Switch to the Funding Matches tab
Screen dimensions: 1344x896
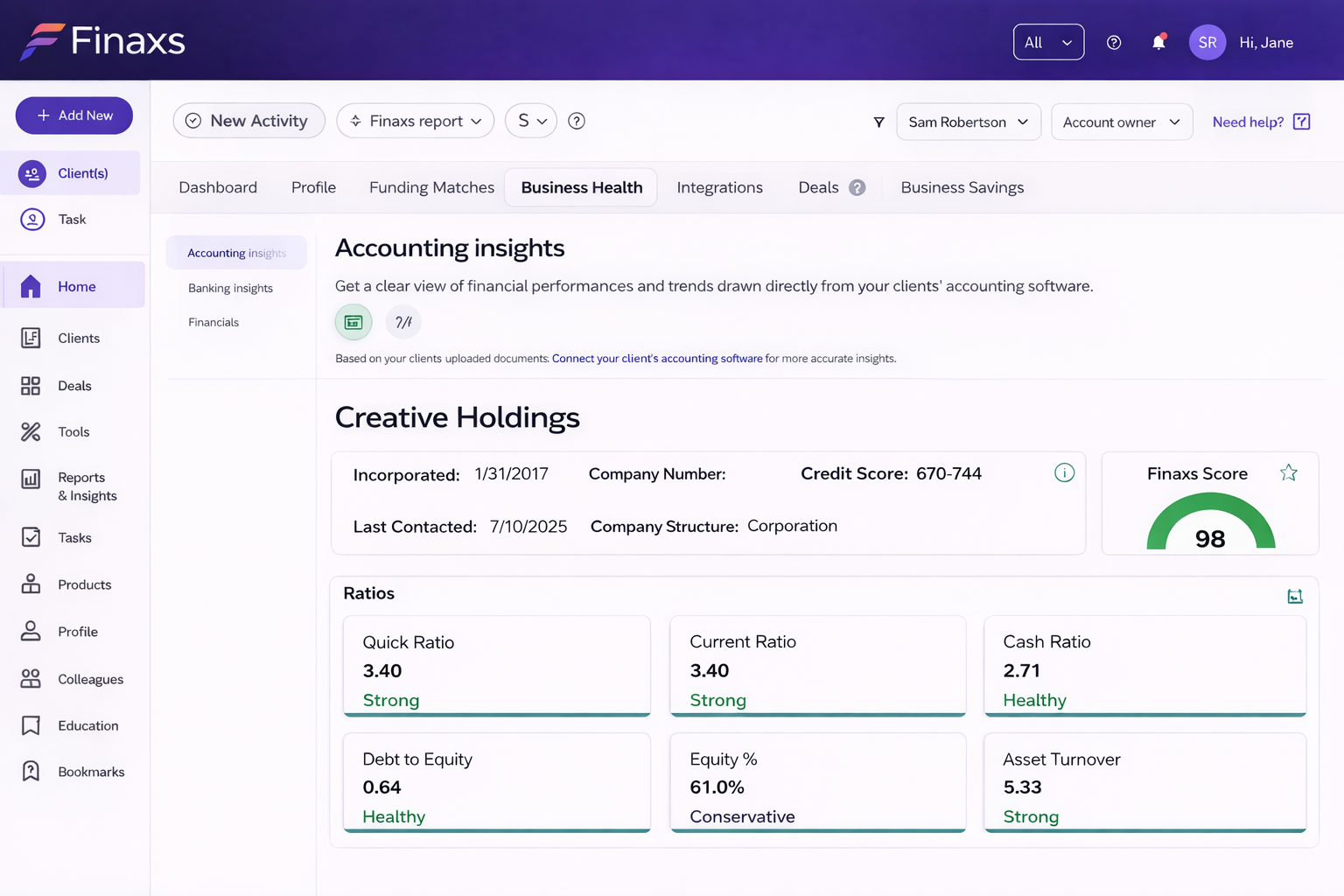click(431, 187)
